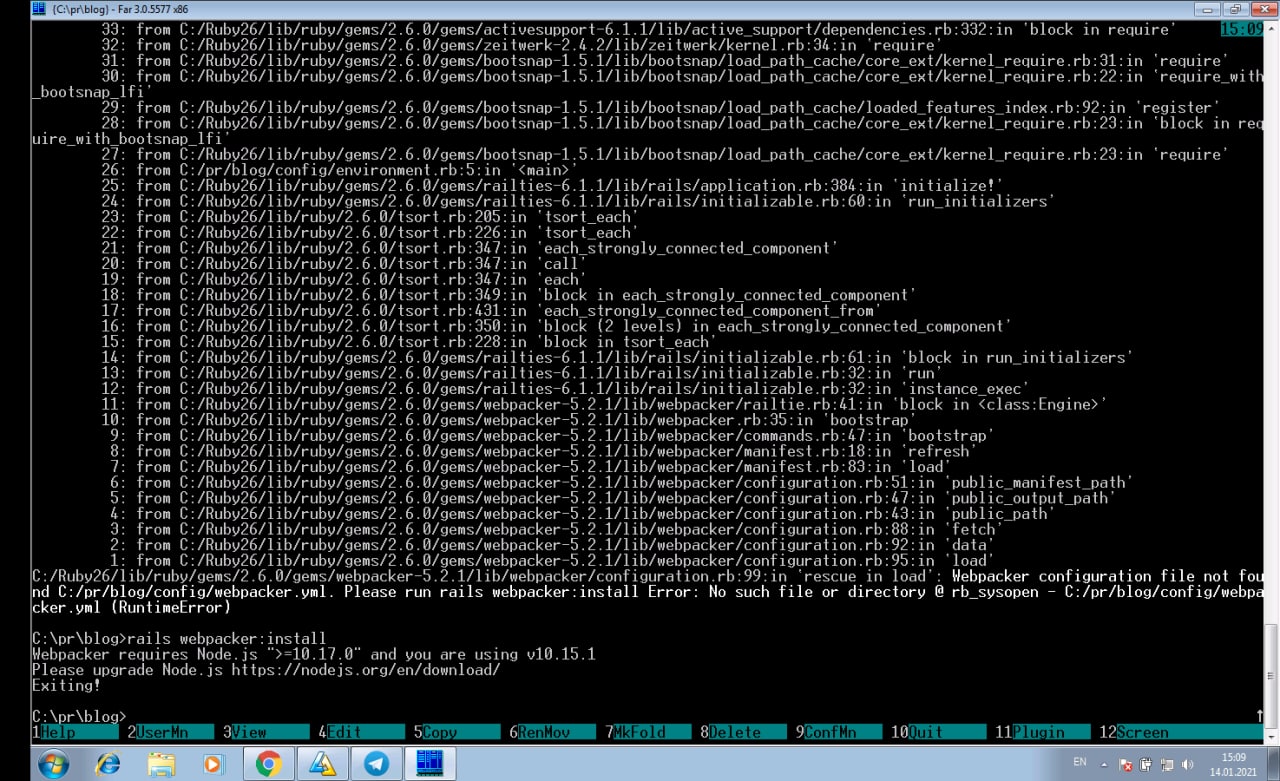Open the volume speaker tray icon
Screen dimensions: 1280x781
[1186, 764]
